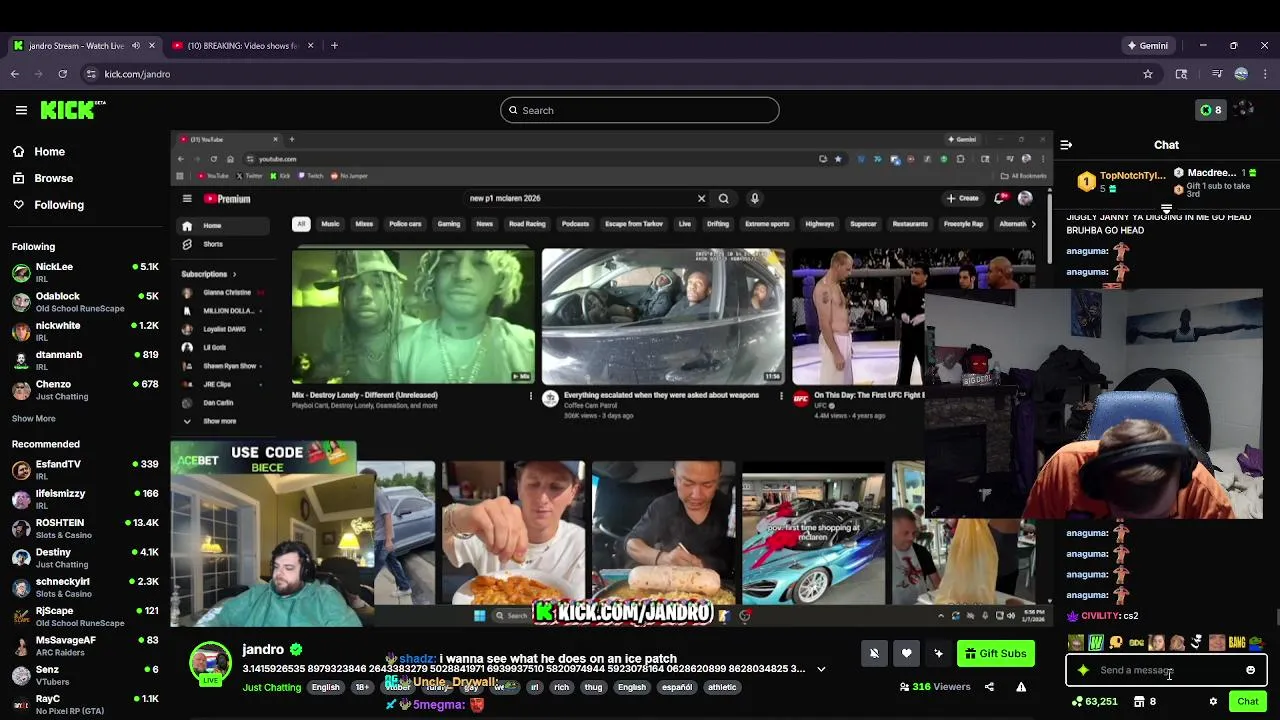Open Browse in Kick sidebar

(43, 178)
